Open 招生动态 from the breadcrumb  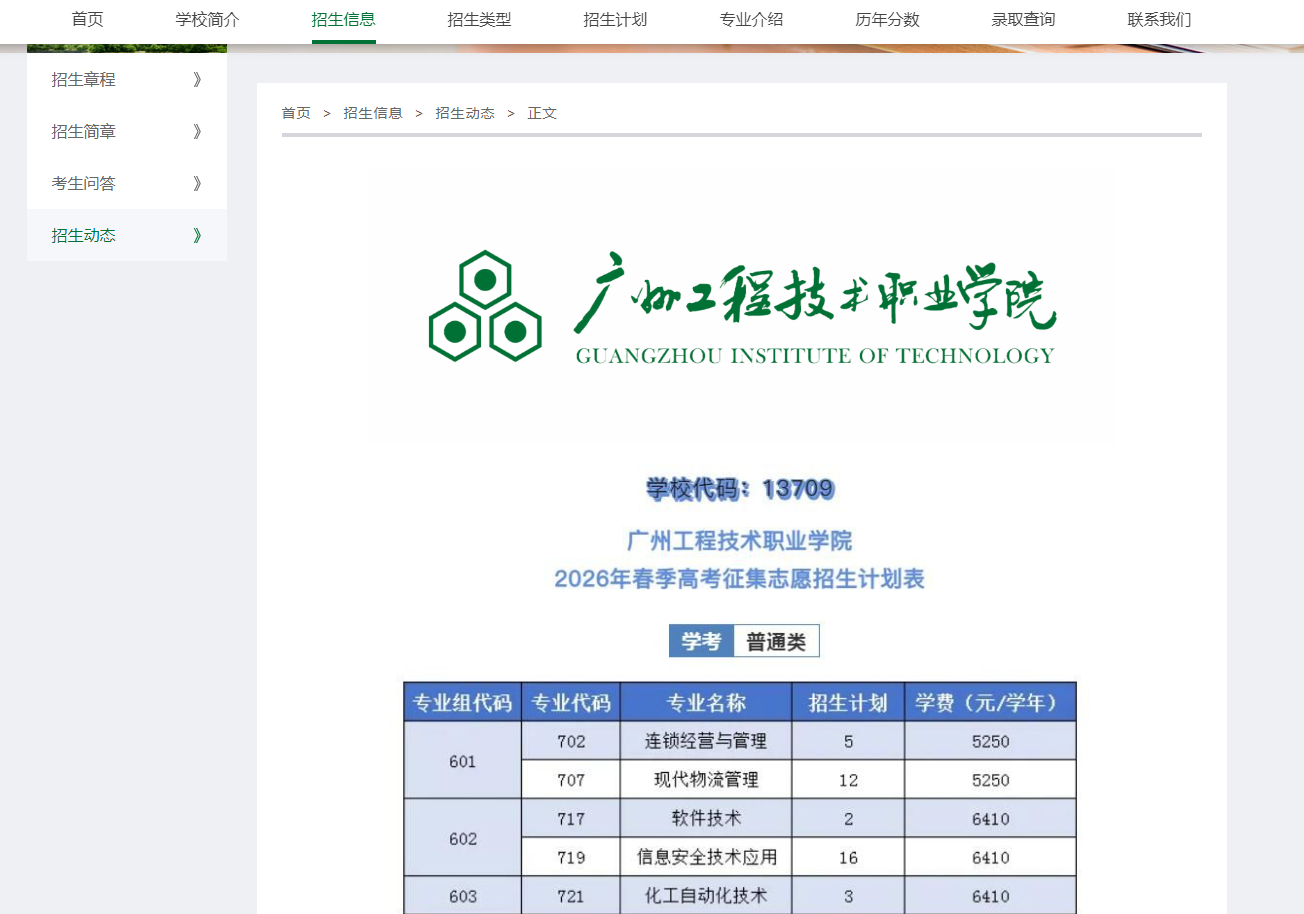(x=465, y=113)
